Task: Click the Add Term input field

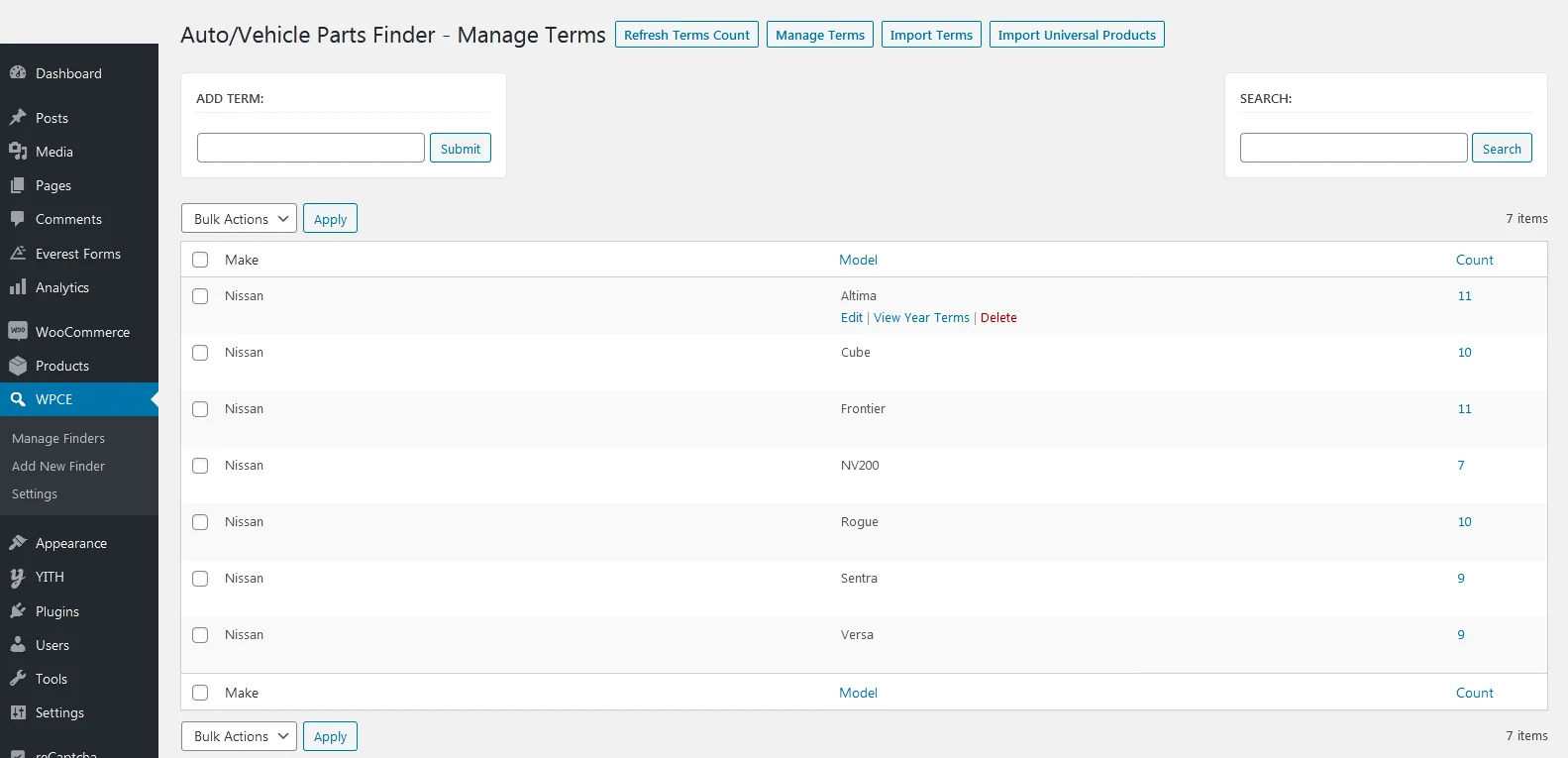Action: click(x=311, y=148)
